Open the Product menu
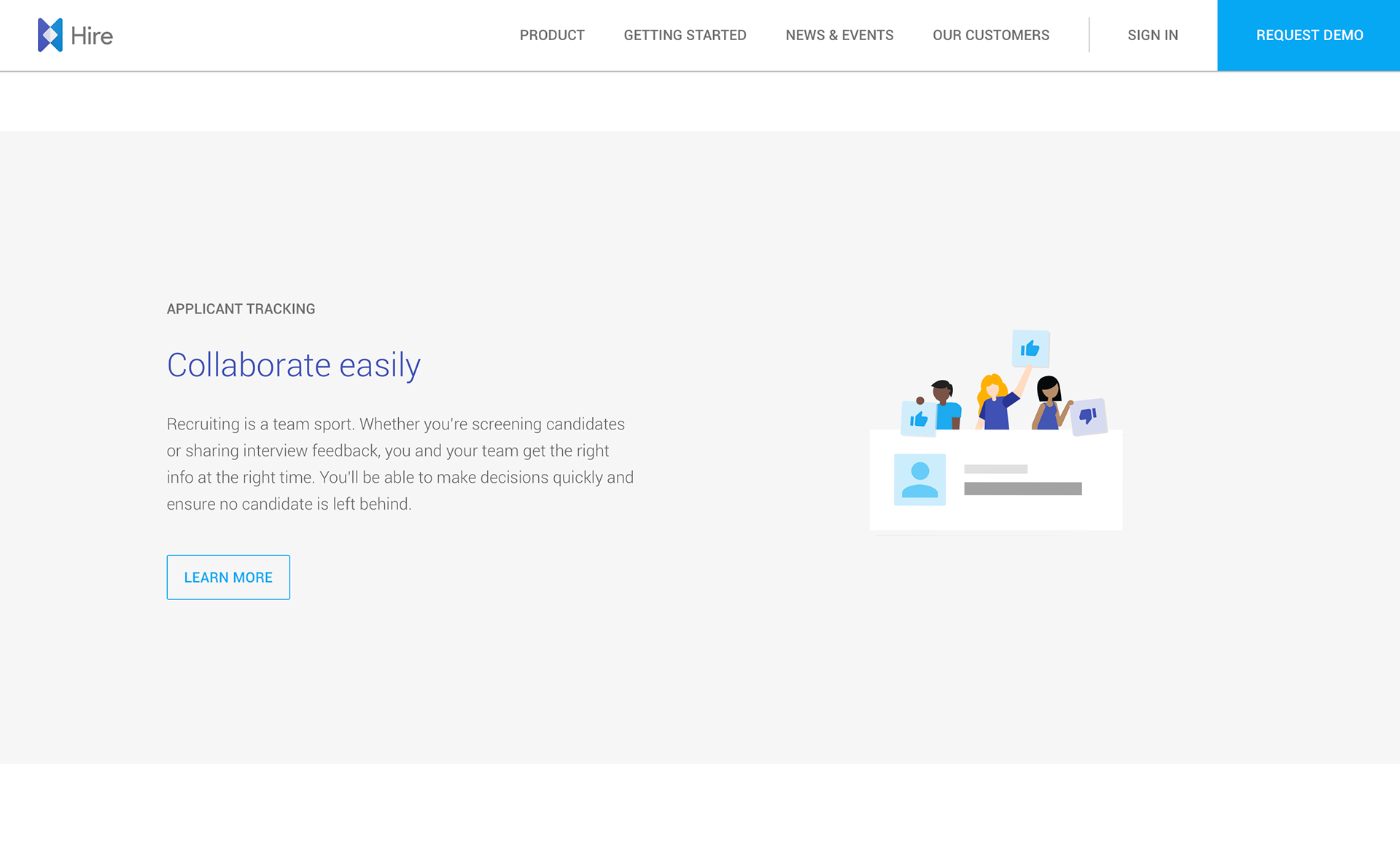The width and height of the screenshot is (1400, 848). coord(552,35)
